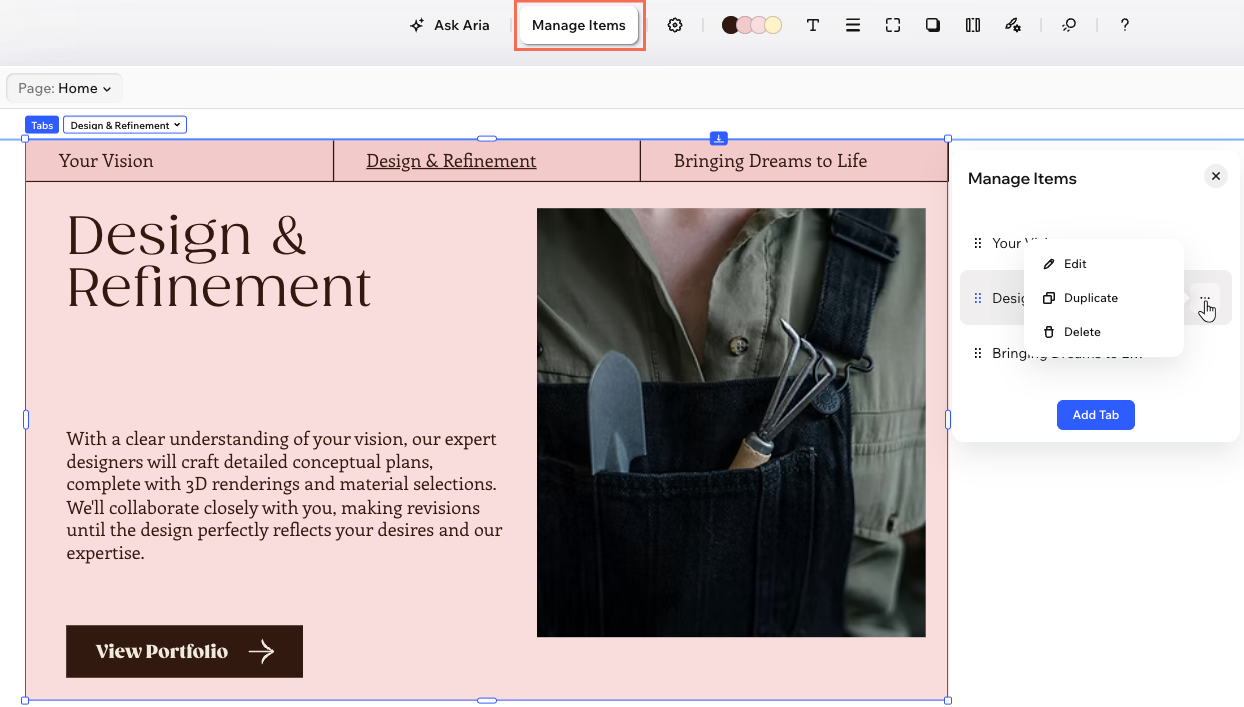This screenshot has width=1244, height=707.
Task: Click drag handle of Your Vision item
Action: [978, 243]
